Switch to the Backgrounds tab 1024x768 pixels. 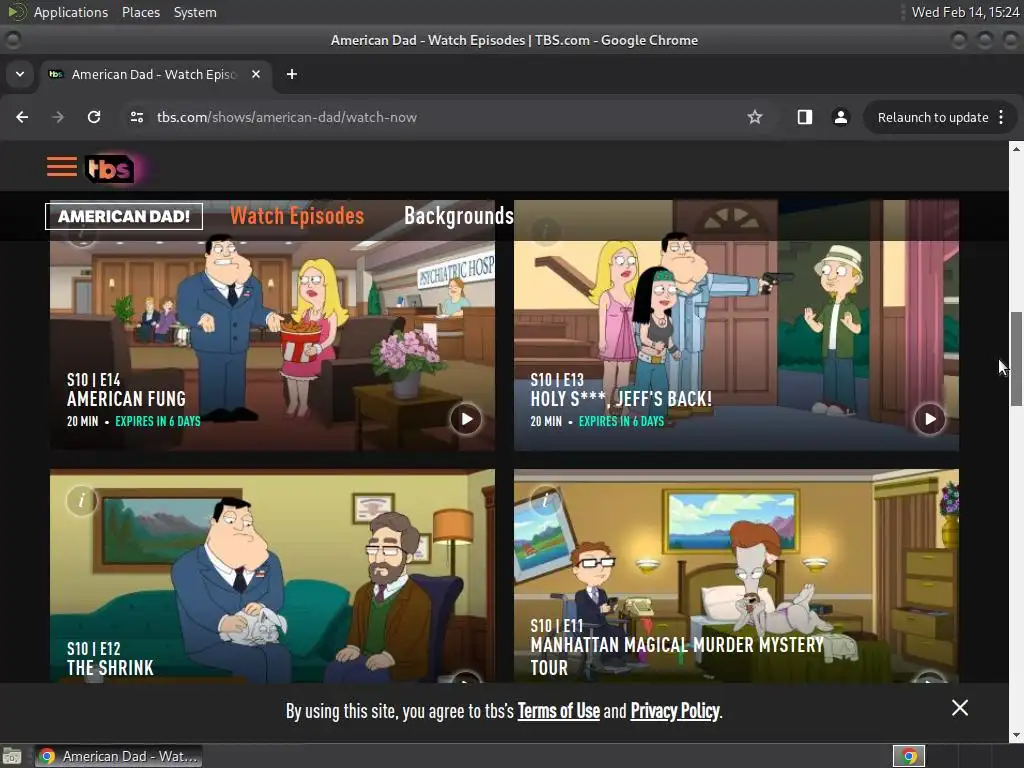pyautogui.click(x=459, y=216)
